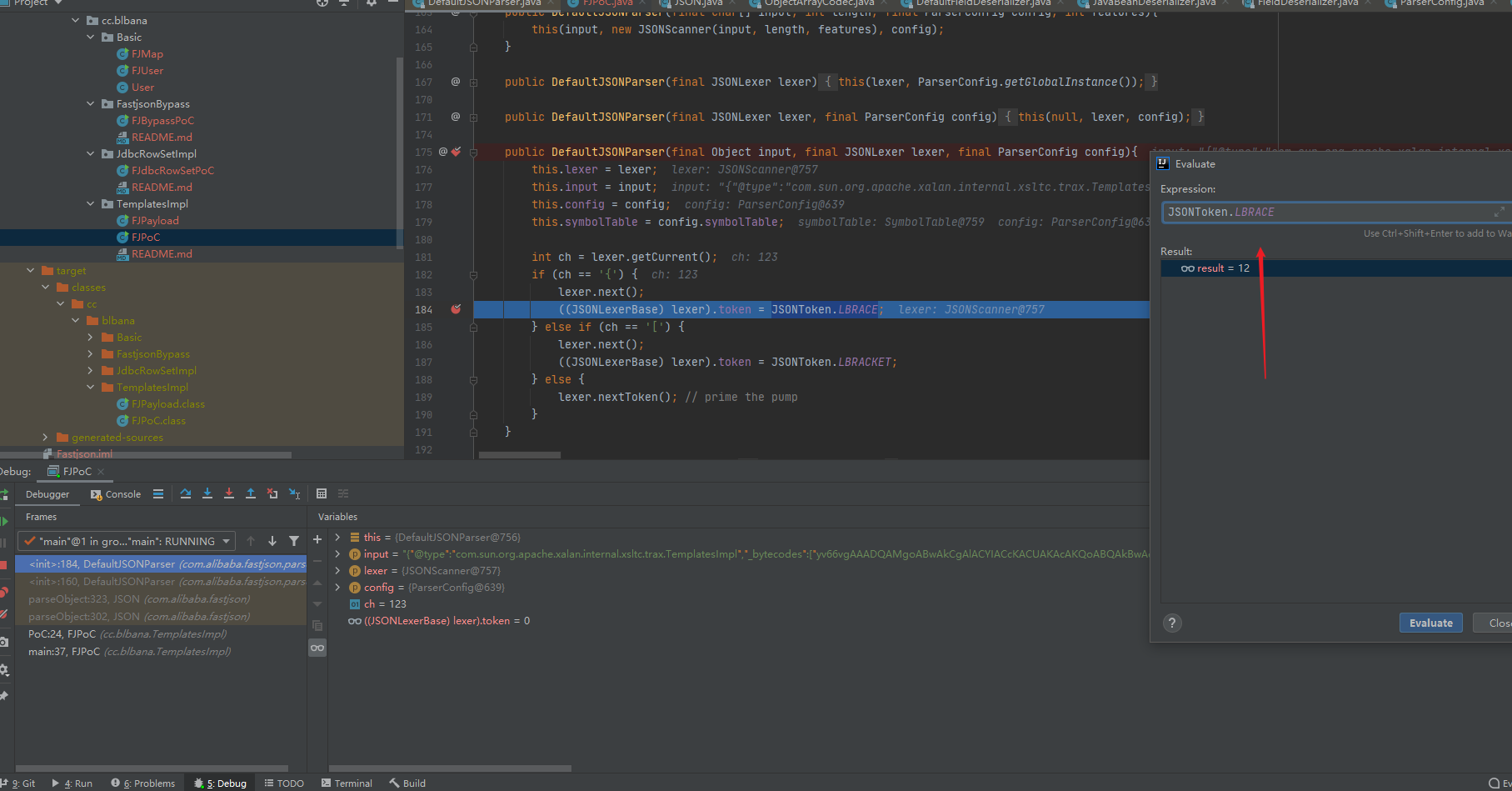Click the frames filter funnel icon
1512x791 pixels.
point(294,541)
